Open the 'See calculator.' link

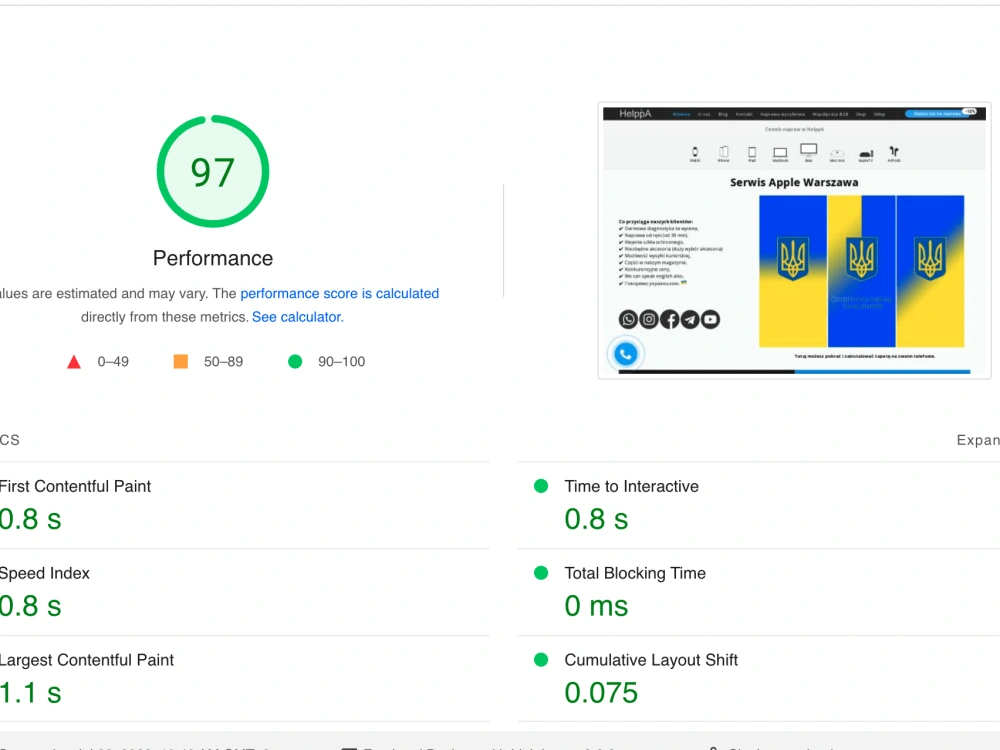click(298, 317)
